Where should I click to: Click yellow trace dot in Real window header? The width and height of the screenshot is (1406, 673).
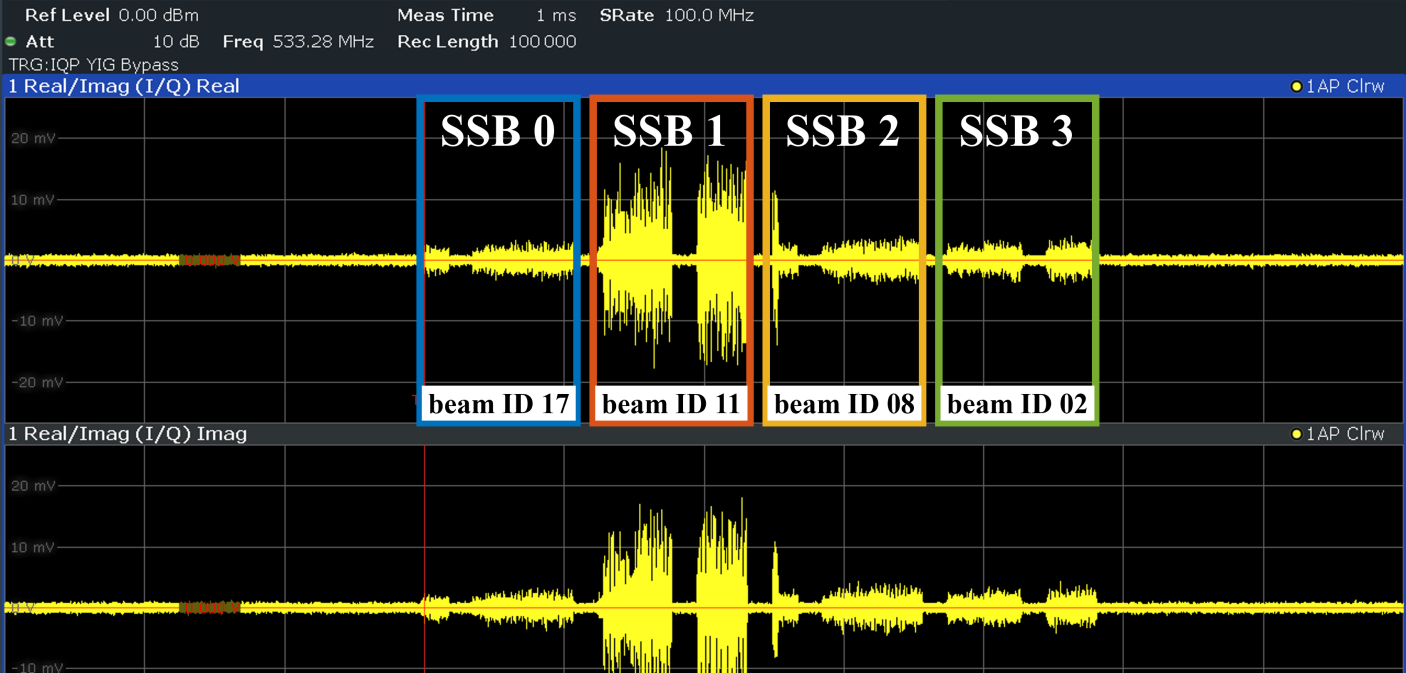tap(1296, 87)
